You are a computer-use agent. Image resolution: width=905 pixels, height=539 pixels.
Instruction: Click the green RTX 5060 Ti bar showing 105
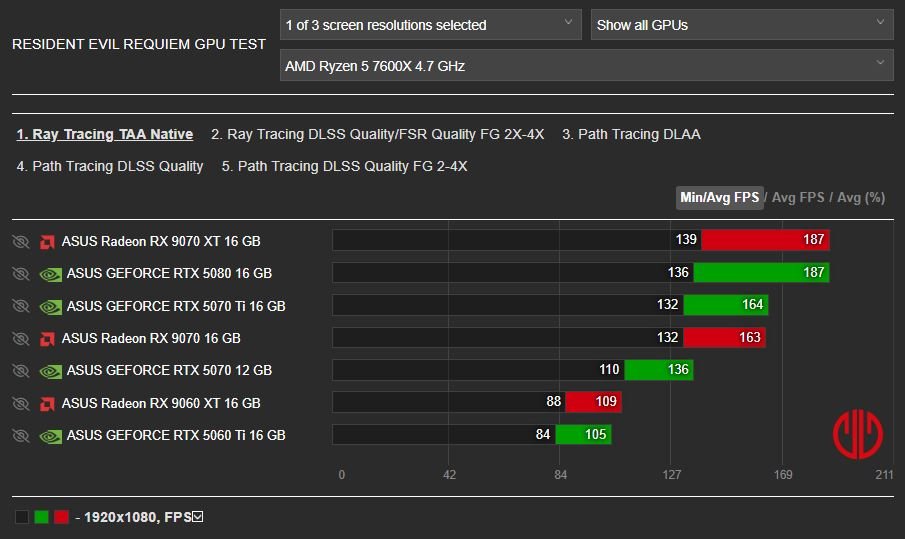coord(583,435)
